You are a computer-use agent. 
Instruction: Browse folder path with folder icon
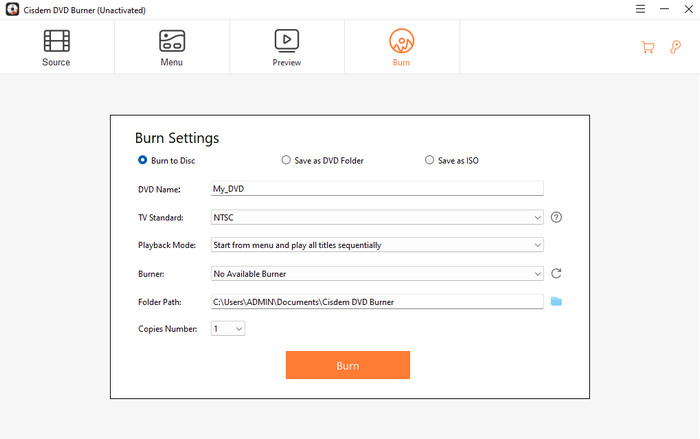[556, 301]
